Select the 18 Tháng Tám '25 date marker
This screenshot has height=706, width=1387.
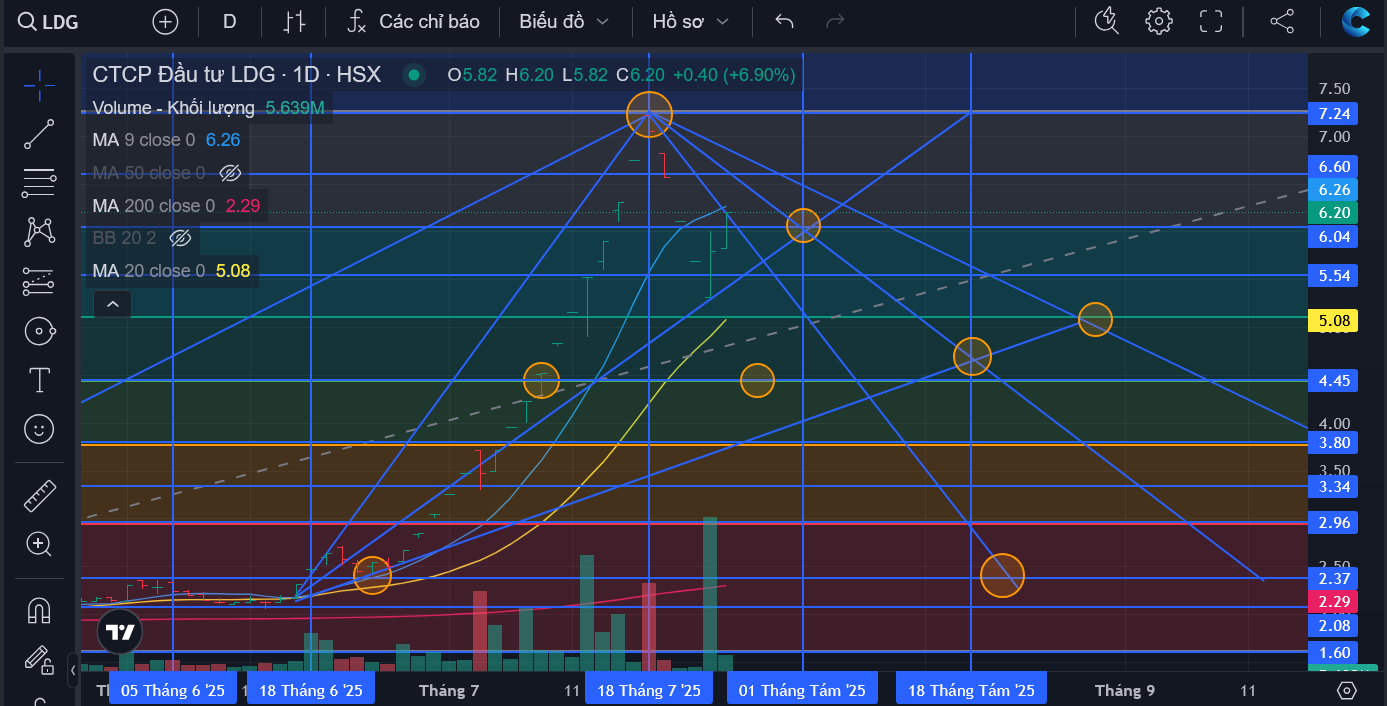point(972,690)
